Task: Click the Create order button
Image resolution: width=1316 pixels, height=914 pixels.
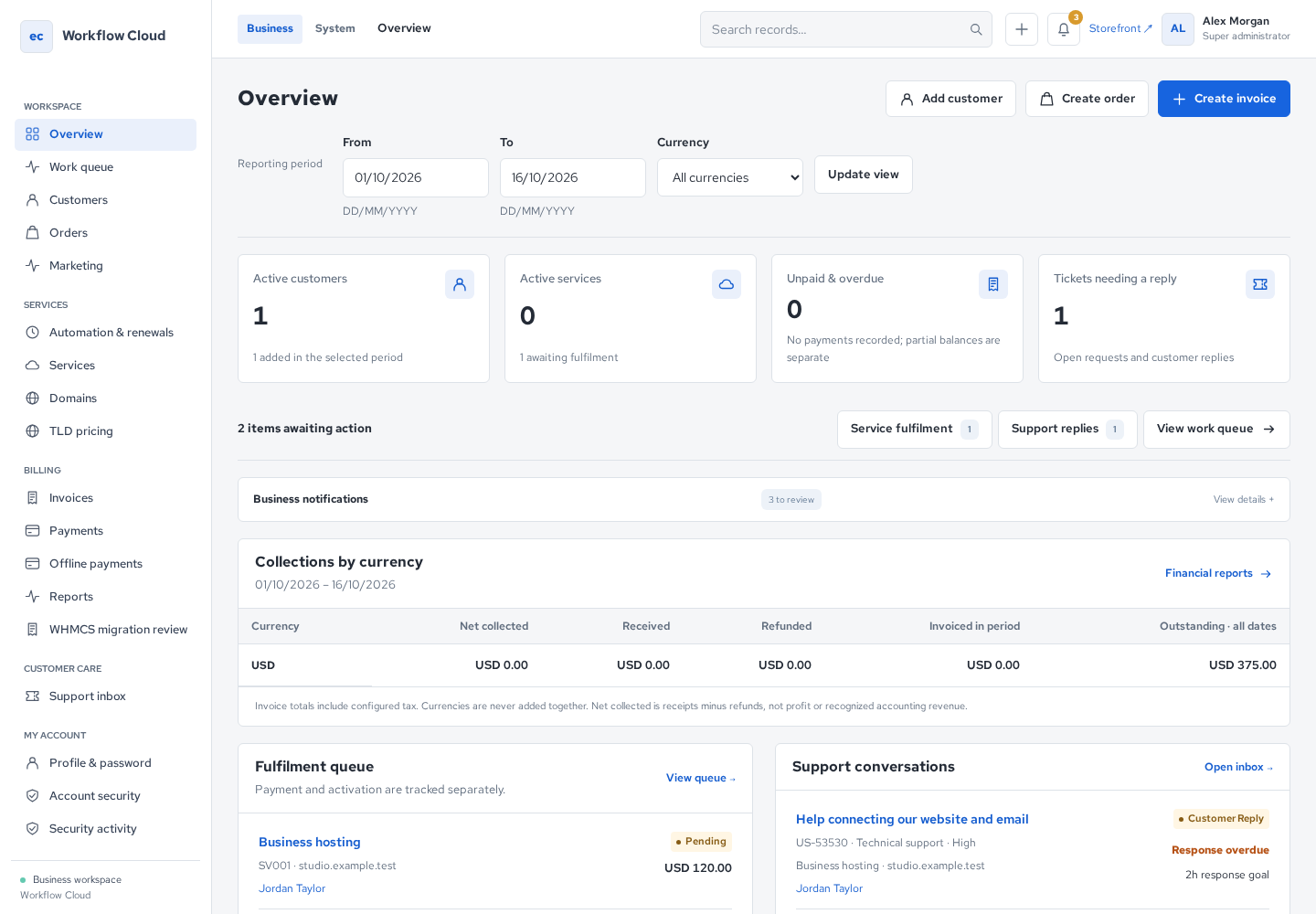Action: [x=1087, y=99]
